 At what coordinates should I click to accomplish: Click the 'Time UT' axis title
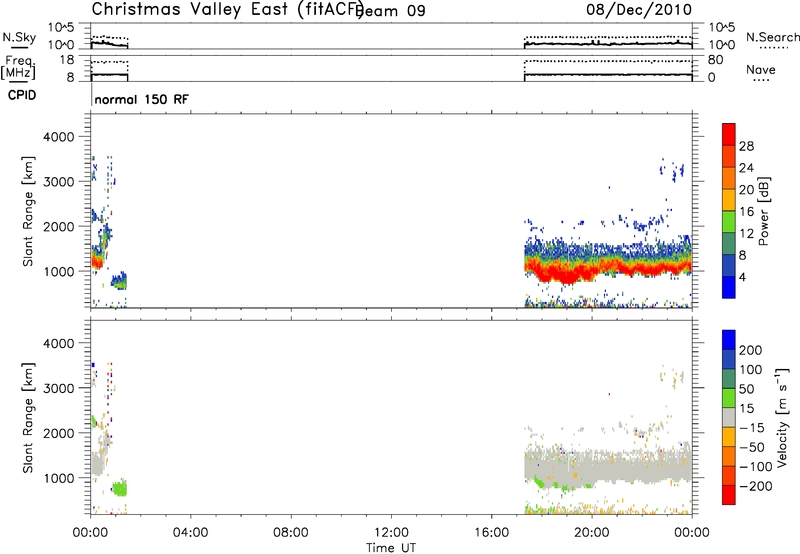coord(391,548)
